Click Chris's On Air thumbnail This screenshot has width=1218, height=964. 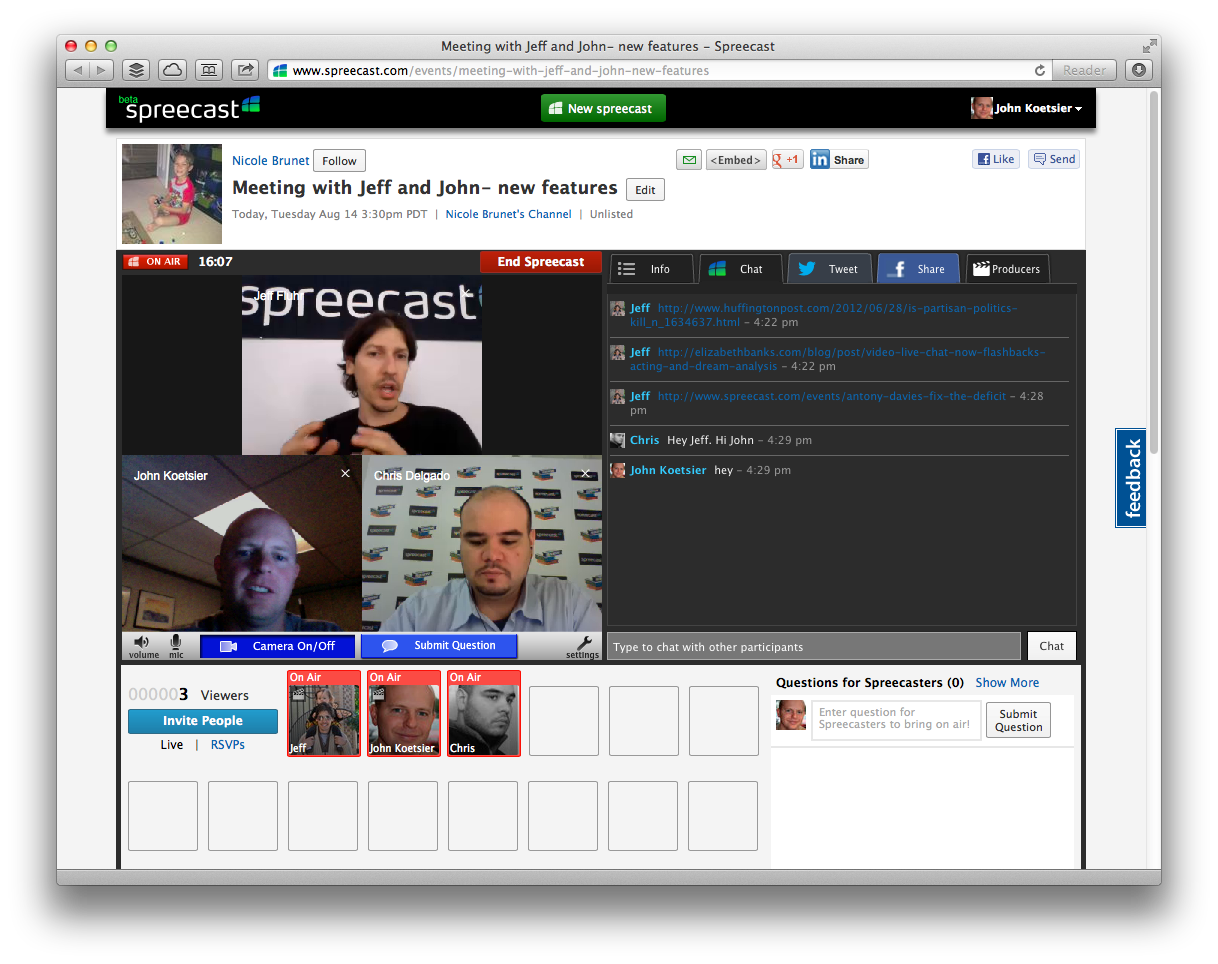(484, 713)
